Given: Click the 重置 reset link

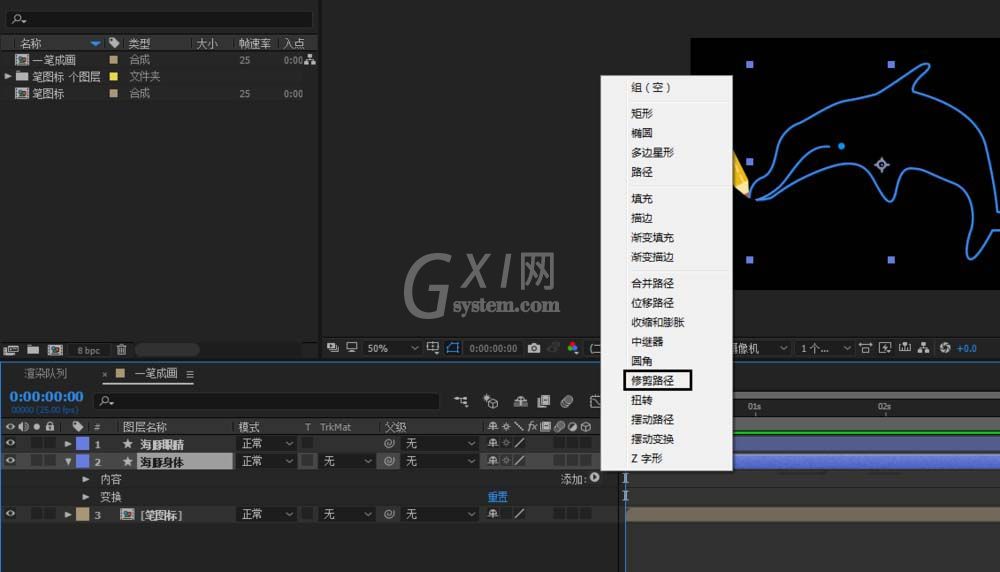Looking at the screenshot, I should tap(497, 496).
